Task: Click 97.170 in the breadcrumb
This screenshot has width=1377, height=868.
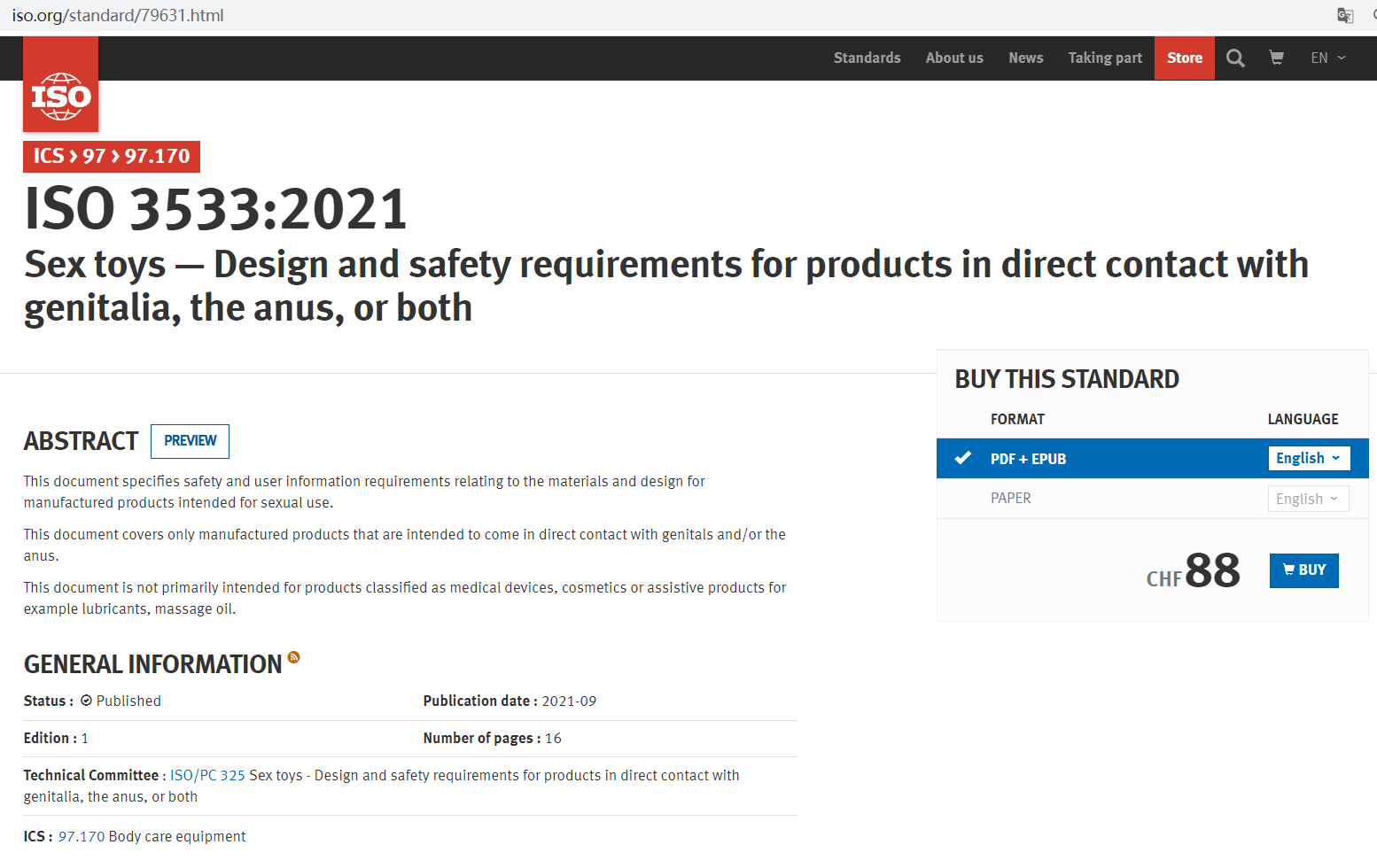Action: tap(157, 156)
